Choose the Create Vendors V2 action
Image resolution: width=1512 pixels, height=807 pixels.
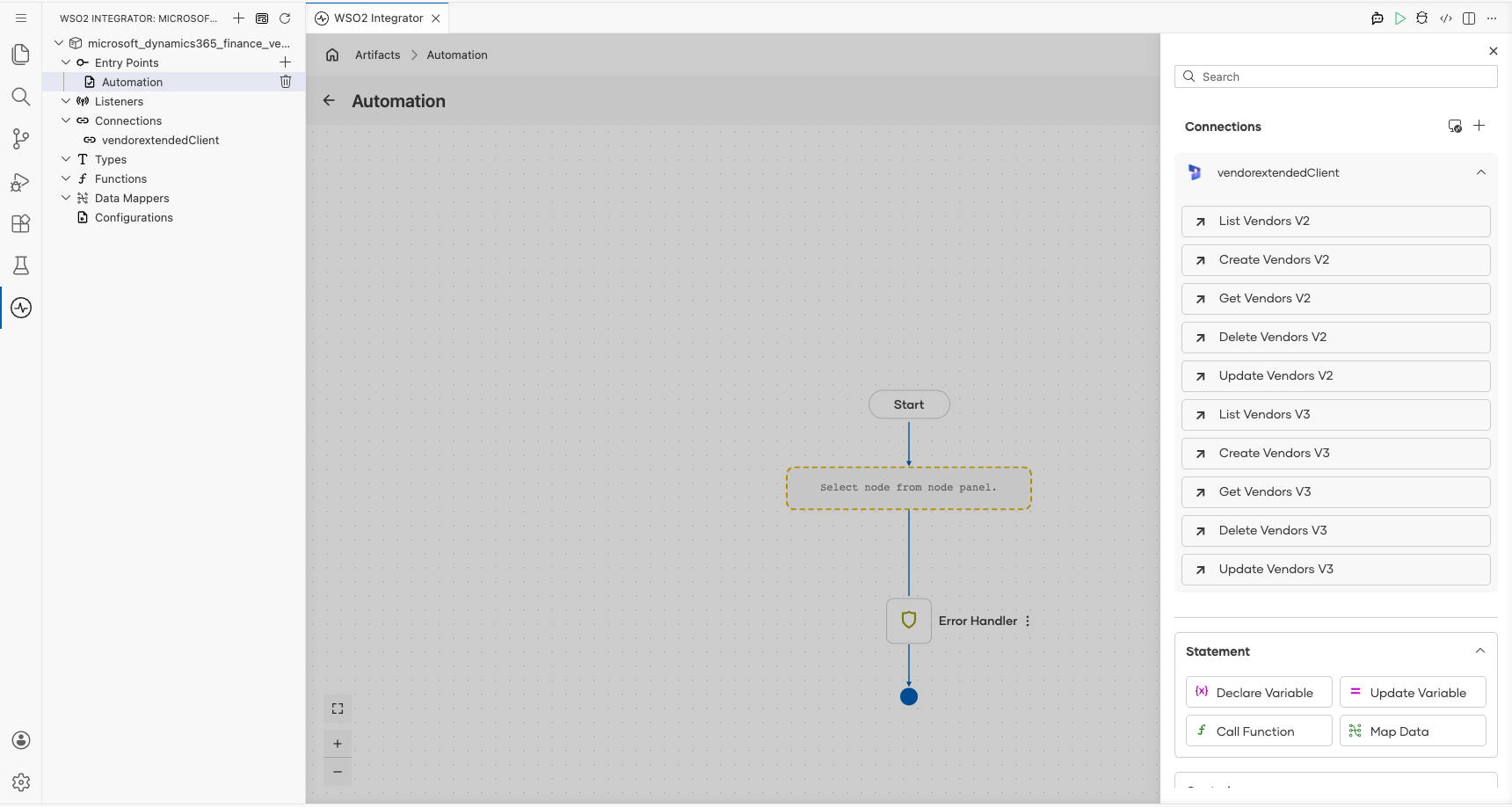click(1336, 260)
